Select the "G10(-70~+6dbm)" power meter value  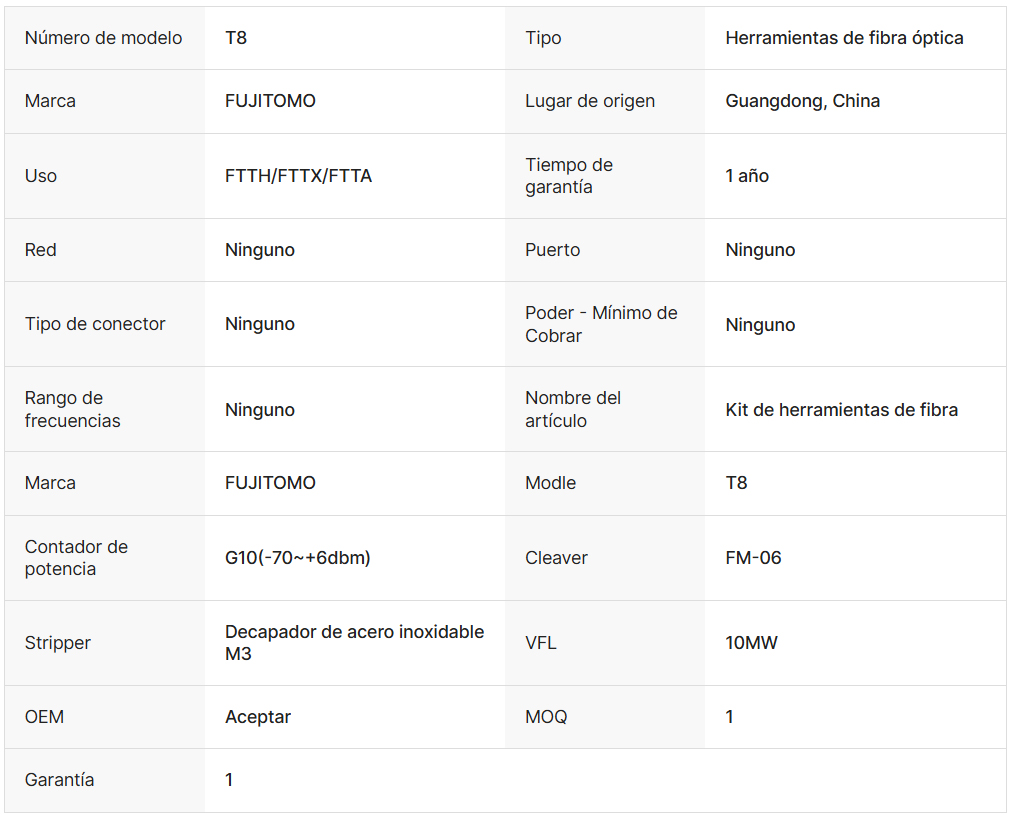pos(297,558)
